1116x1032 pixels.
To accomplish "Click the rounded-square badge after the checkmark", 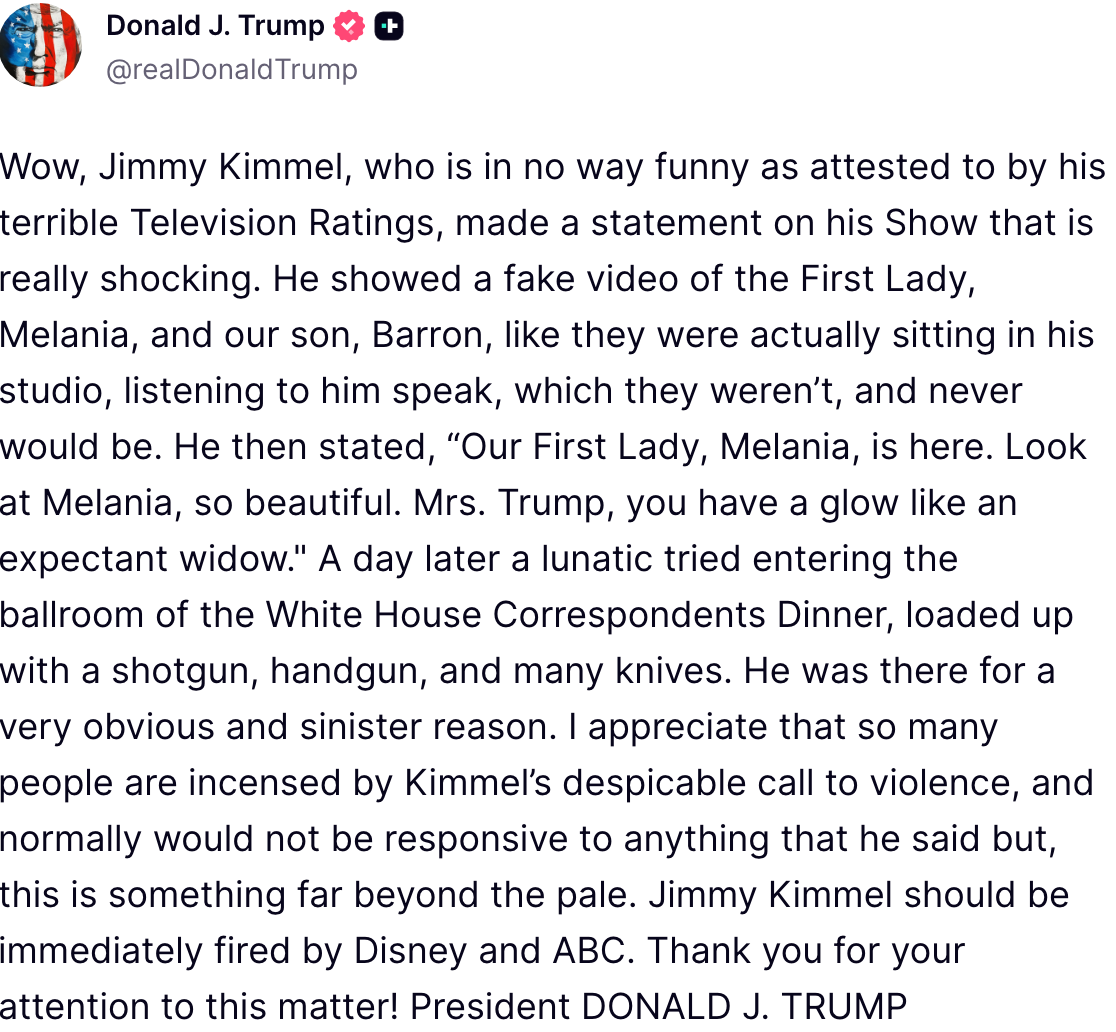I will click(x=390, y=25).
